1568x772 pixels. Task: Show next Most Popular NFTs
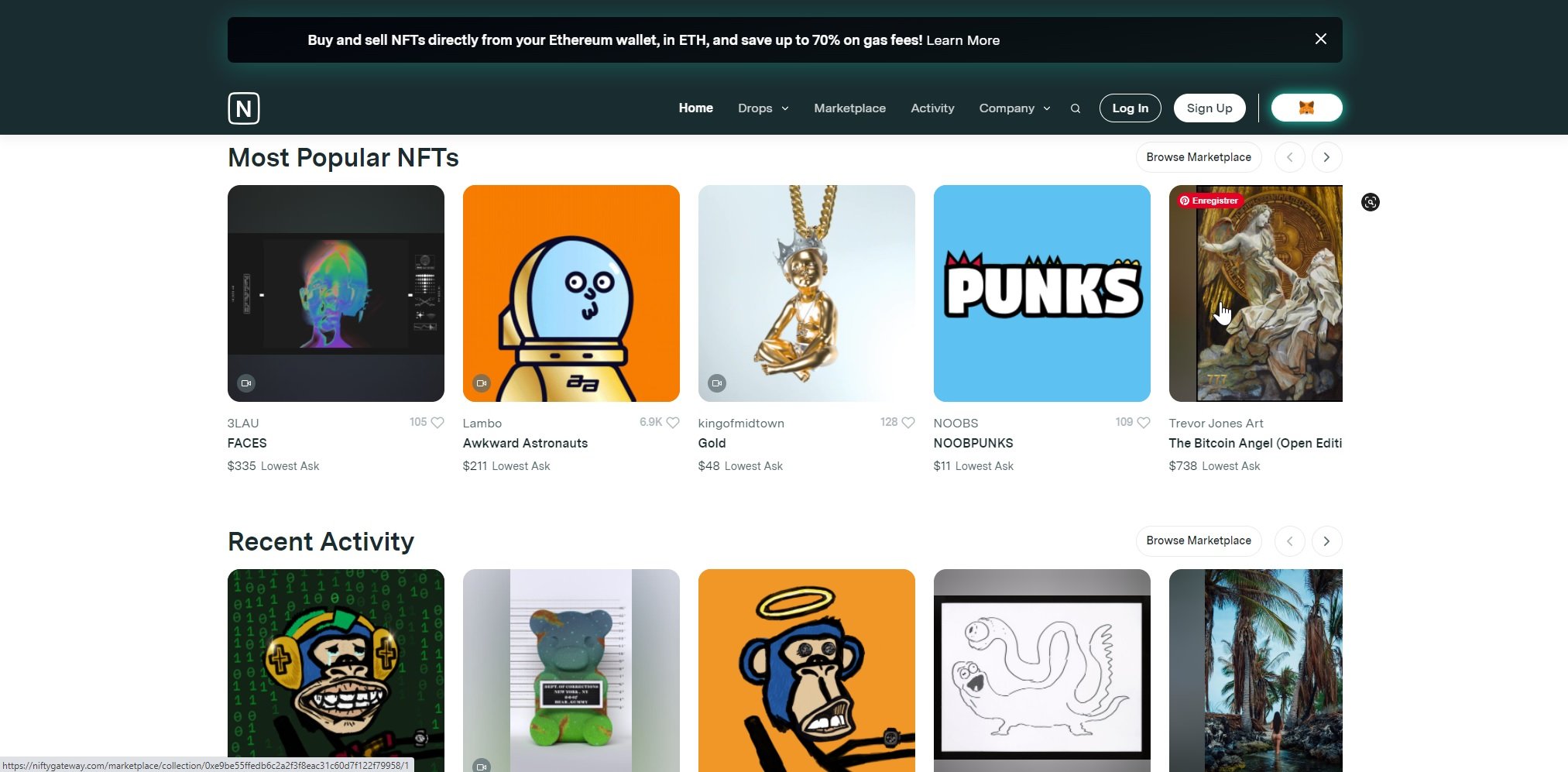pyautogui.click(x=1326, y=157)
